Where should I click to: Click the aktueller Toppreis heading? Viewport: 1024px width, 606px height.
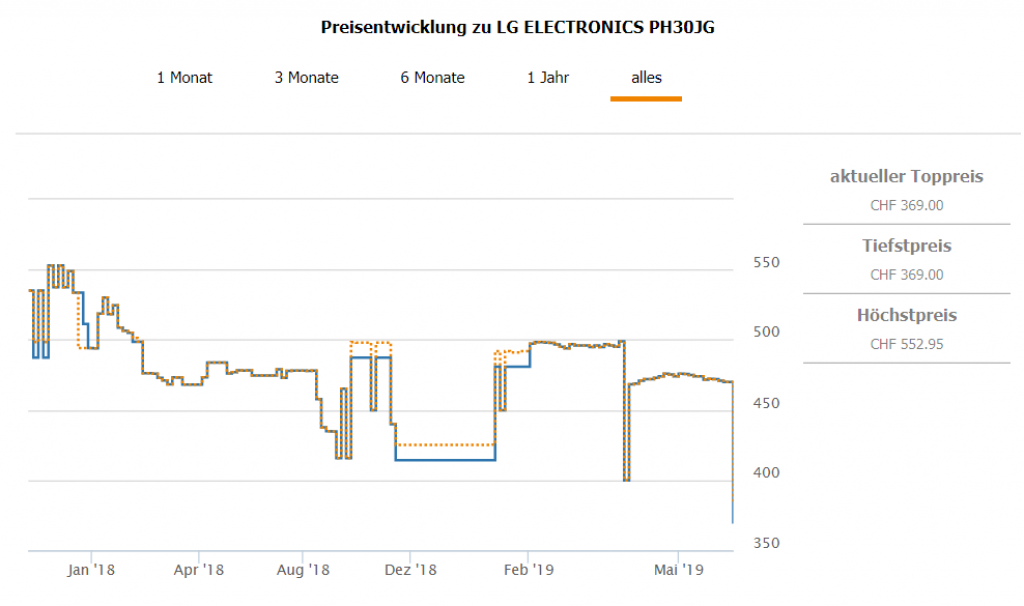point(906,177)
